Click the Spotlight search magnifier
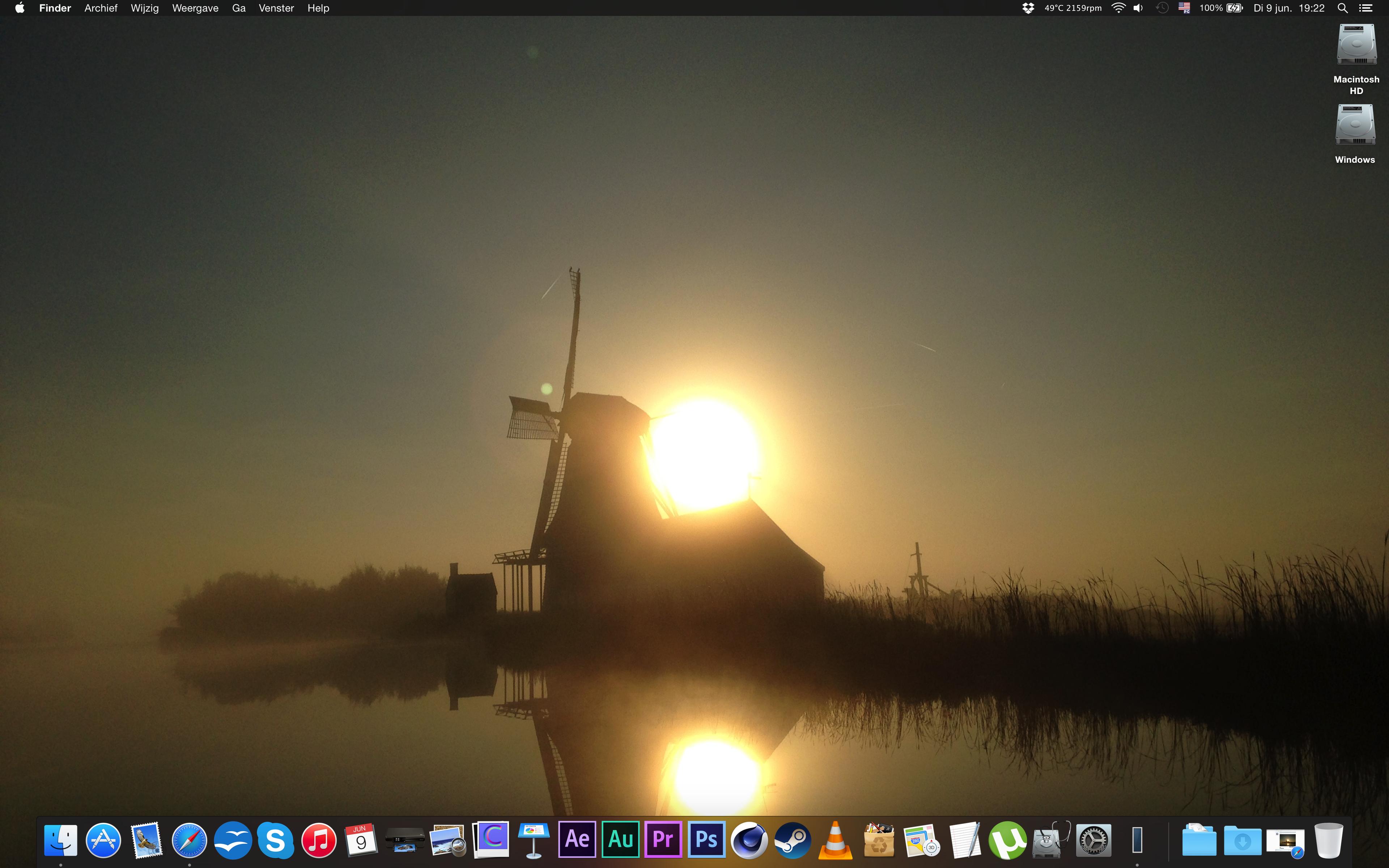Viewport: 1389px width, 868px height. click(1342, 8)
